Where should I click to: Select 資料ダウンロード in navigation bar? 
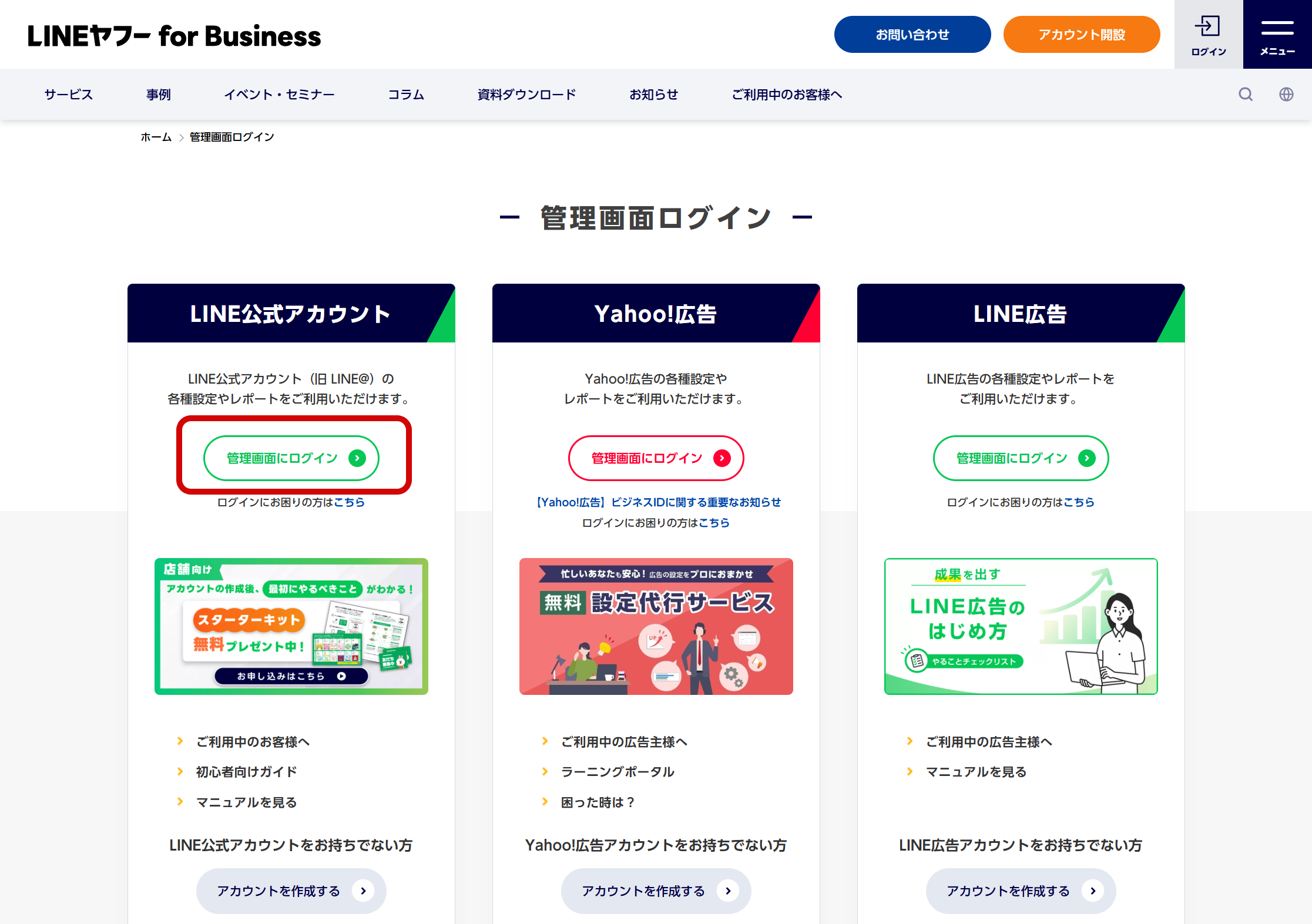click(526, 95)
